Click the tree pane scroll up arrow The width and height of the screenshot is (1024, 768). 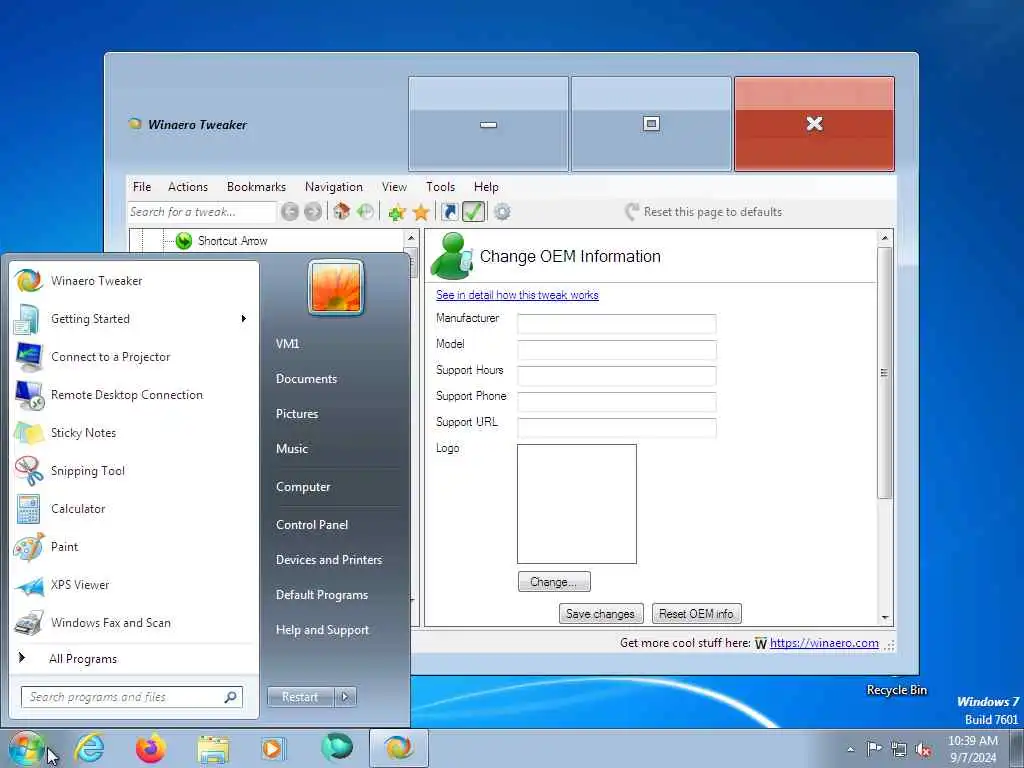(x=411, y=238)
